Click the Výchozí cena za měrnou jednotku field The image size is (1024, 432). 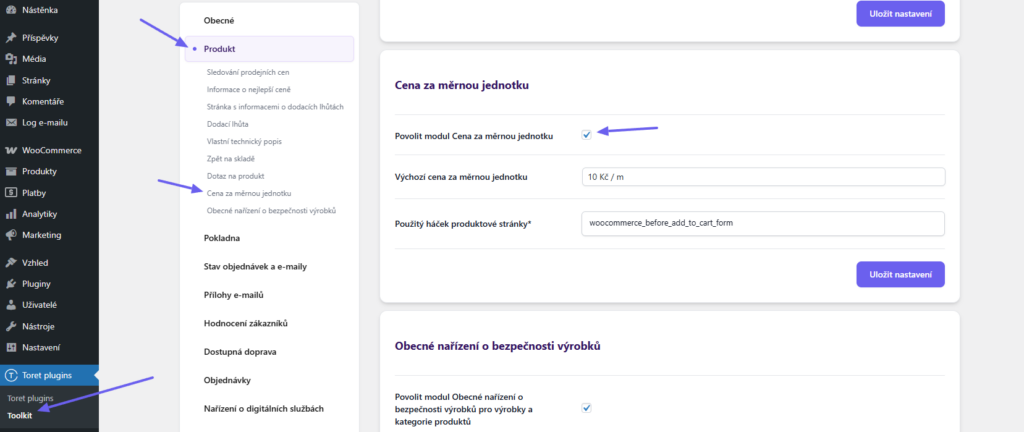pyautogui.click(x=762, y=177)
